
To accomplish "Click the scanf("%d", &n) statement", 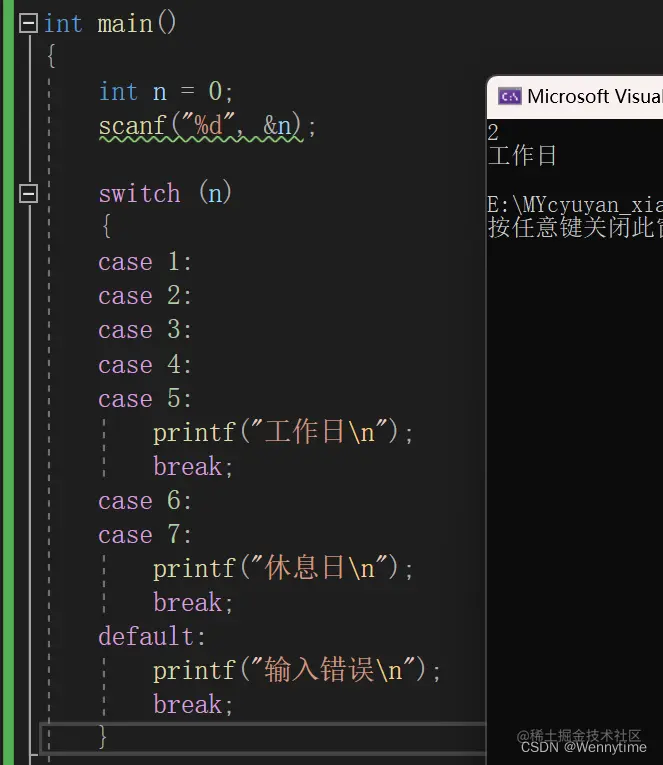I will pyautogui.click(x=207, y=126).
